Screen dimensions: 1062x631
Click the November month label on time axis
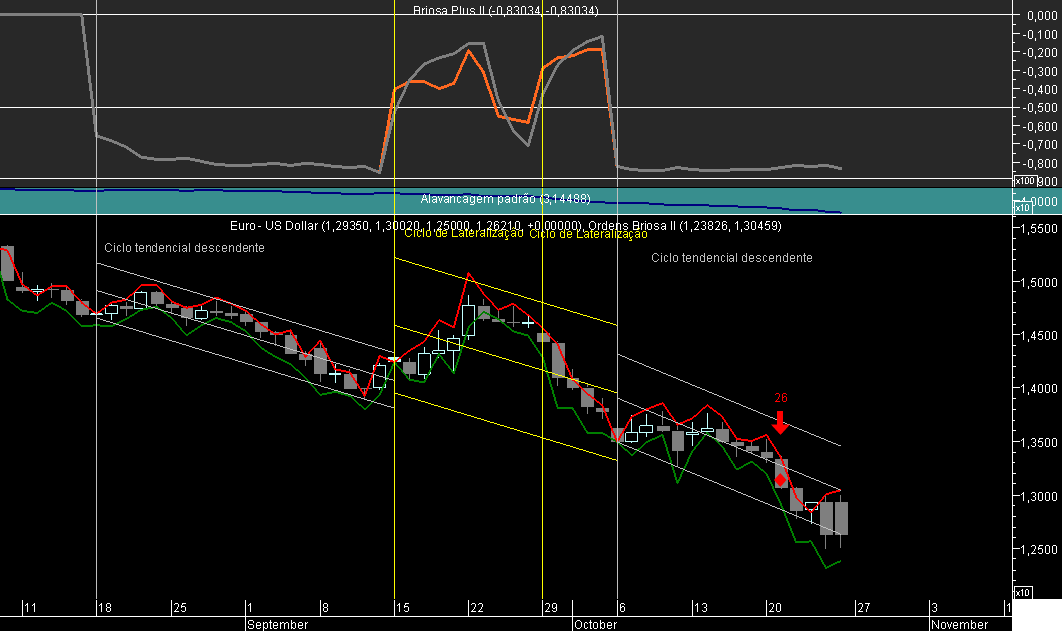[960, 624]
